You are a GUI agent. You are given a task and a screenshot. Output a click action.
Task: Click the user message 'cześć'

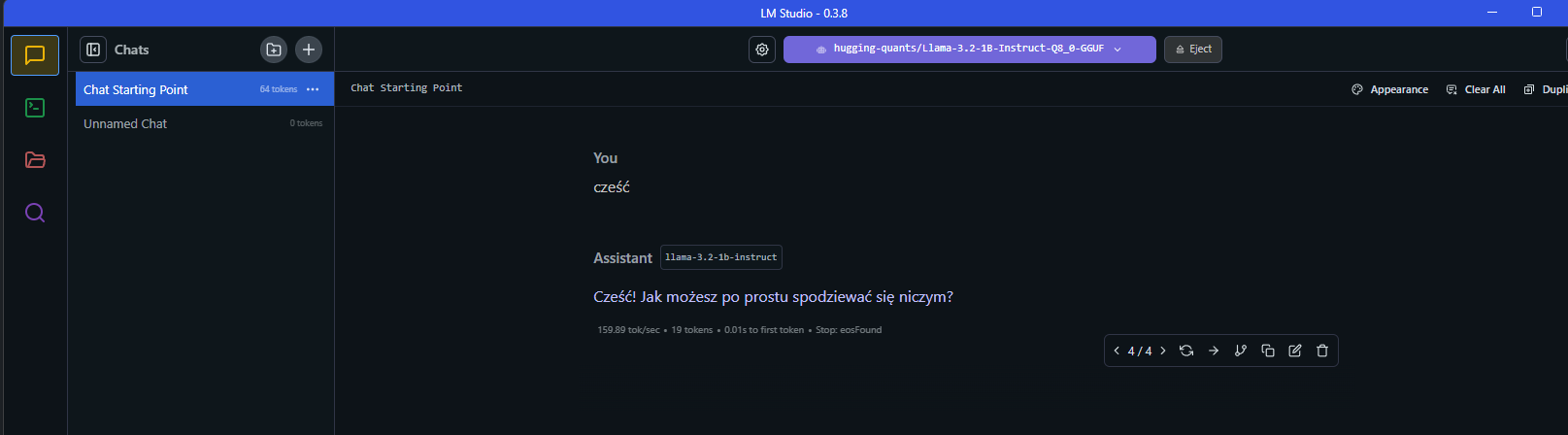point(612,187)
